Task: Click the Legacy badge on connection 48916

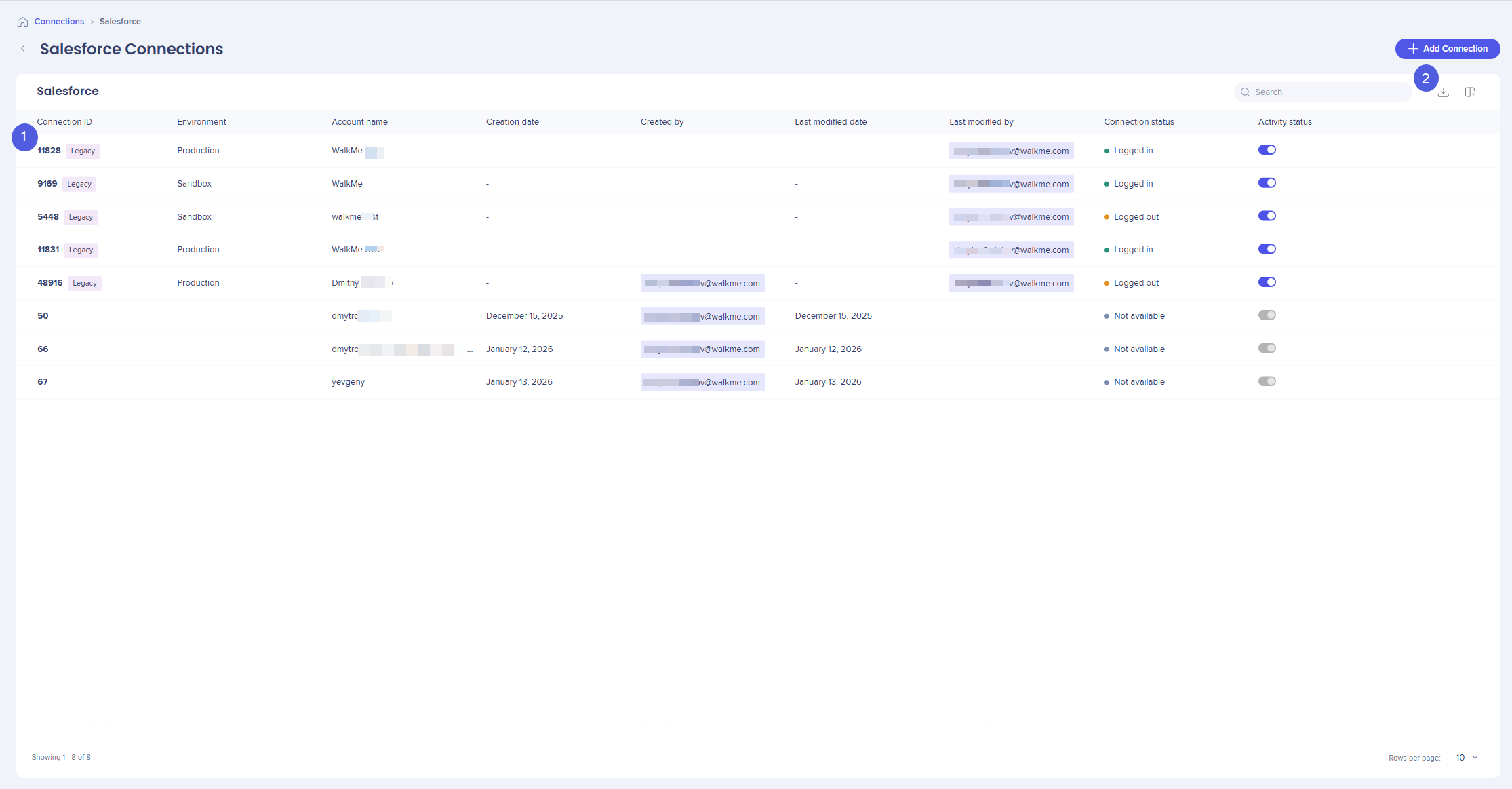Action: click(85, 284)
